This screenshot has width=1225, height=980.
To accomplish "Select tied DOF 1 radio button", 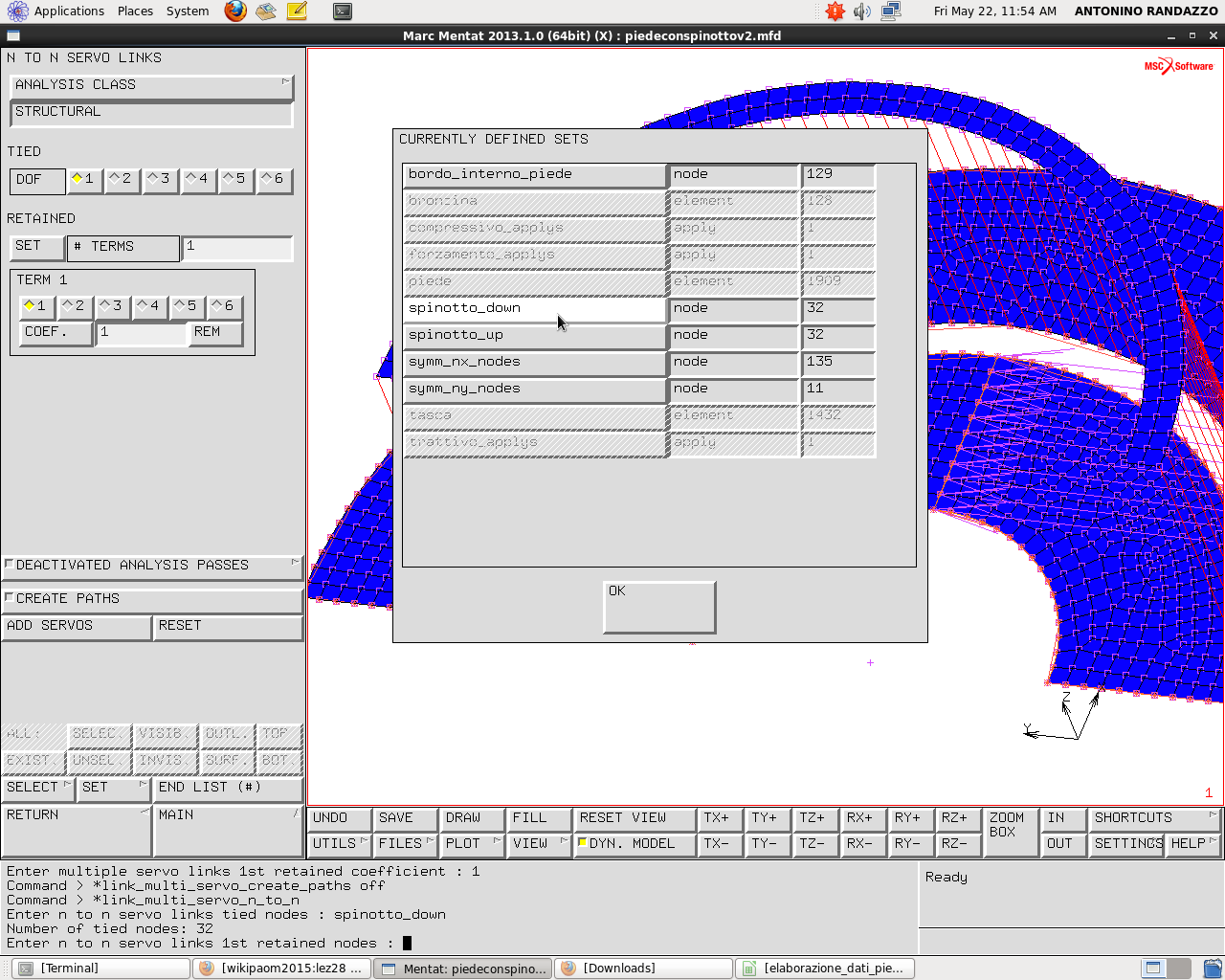I will tap(85, 179).
